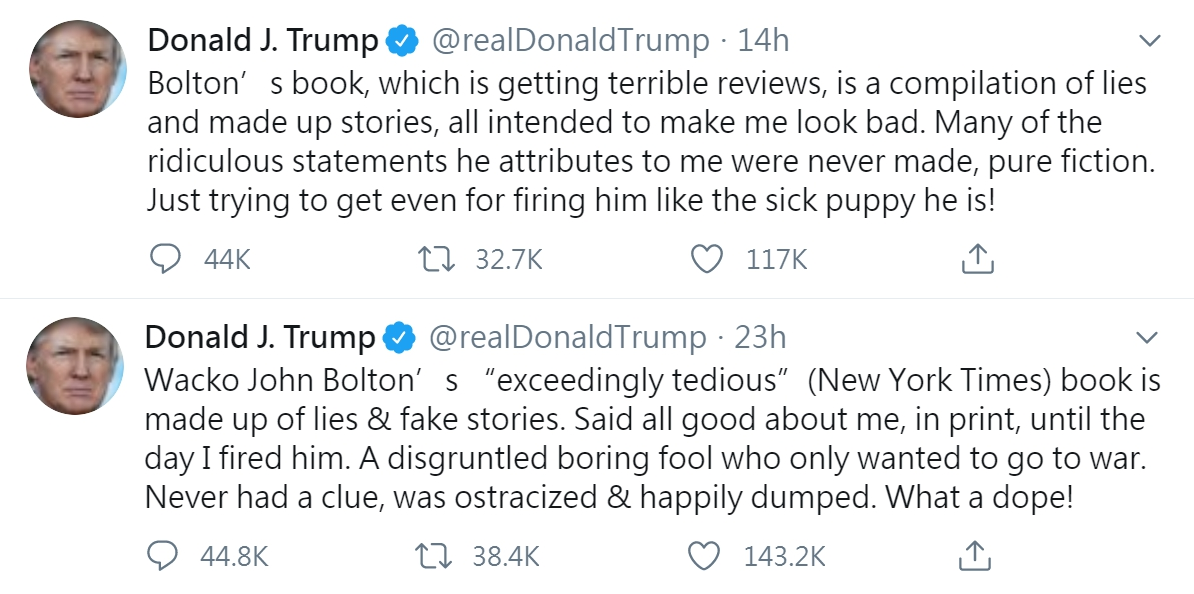The width and height of the screenshot is (1194, 594).
Task: Reply to the 14h Bolton book tweet
Action: click(164, 260)
